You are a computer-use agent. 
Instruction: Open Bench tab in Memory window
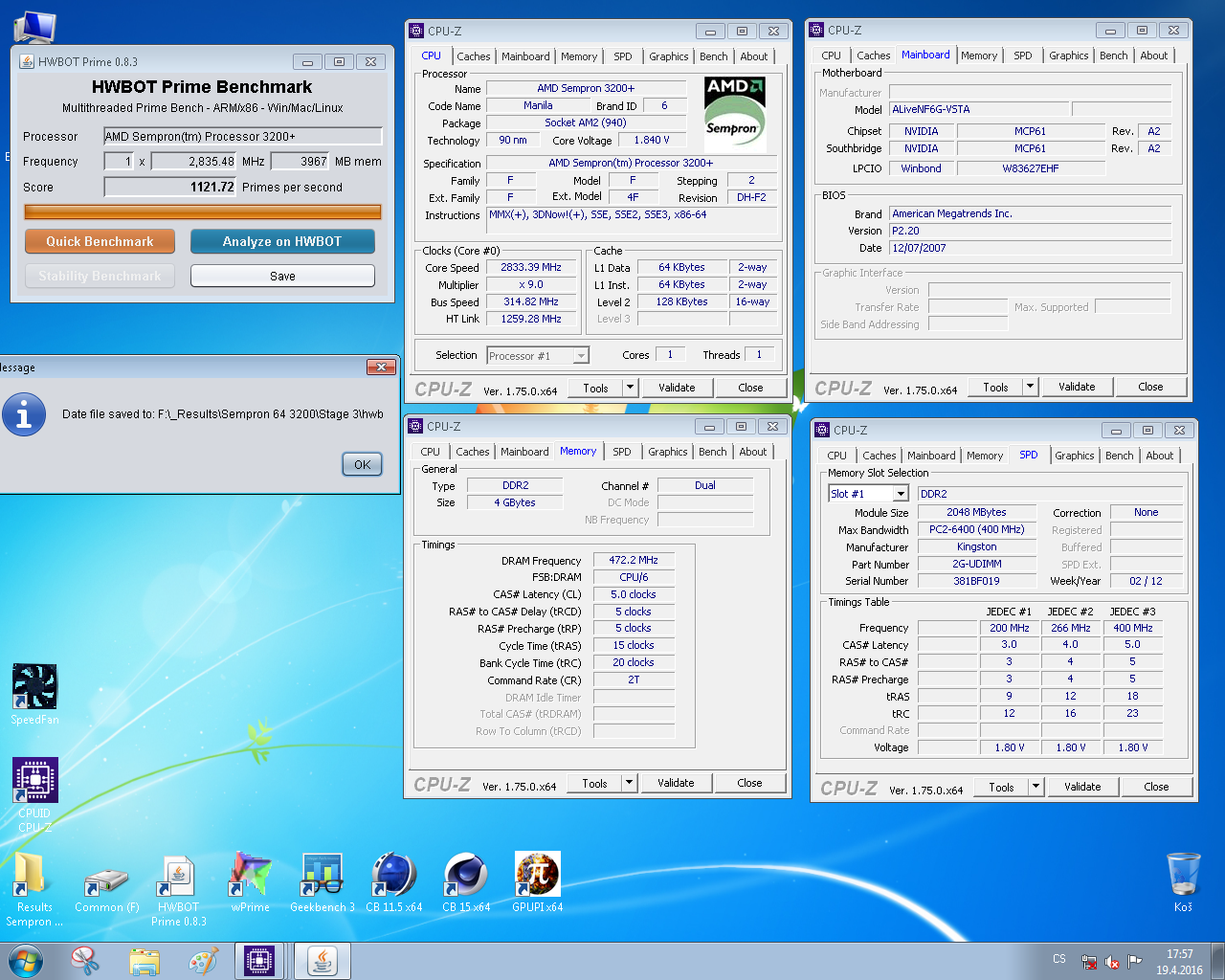[712, 452]
